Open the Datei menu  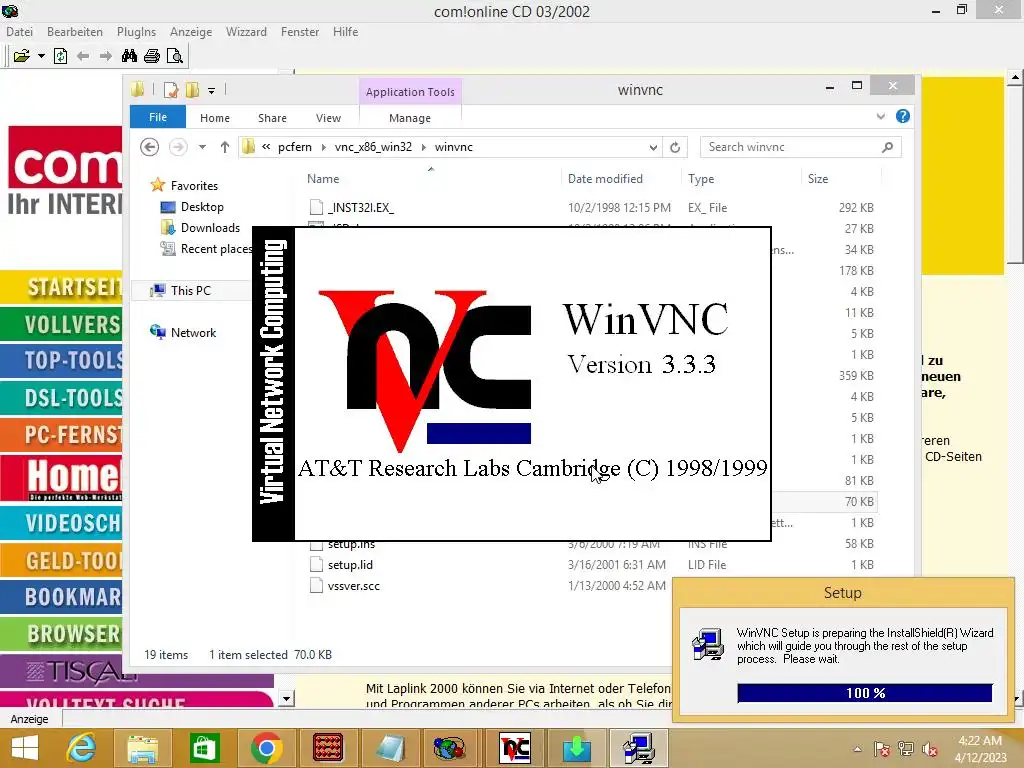click(x=20, y=31)
